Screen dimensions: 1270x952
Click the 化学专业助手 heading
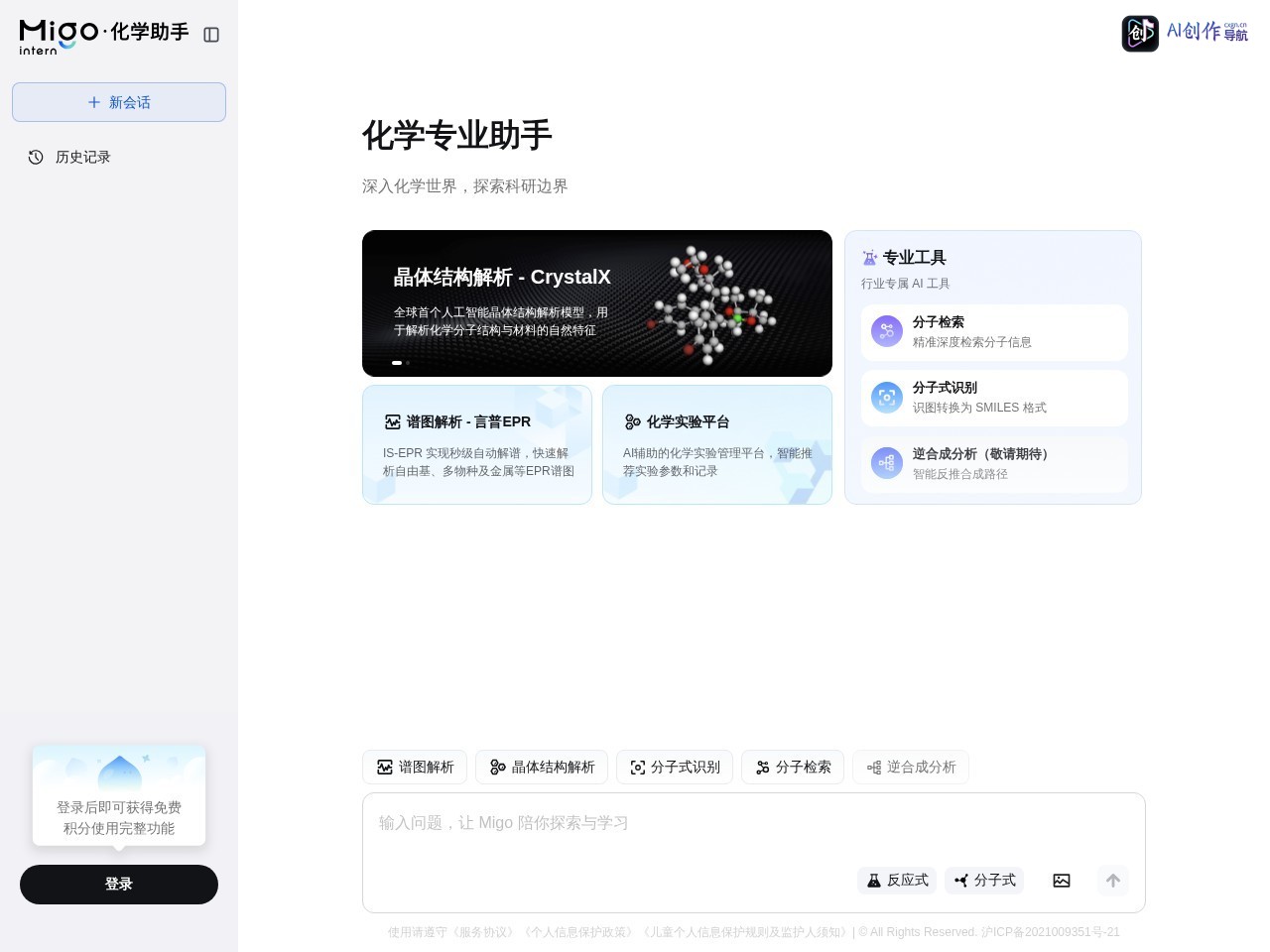tap(457, 136)
